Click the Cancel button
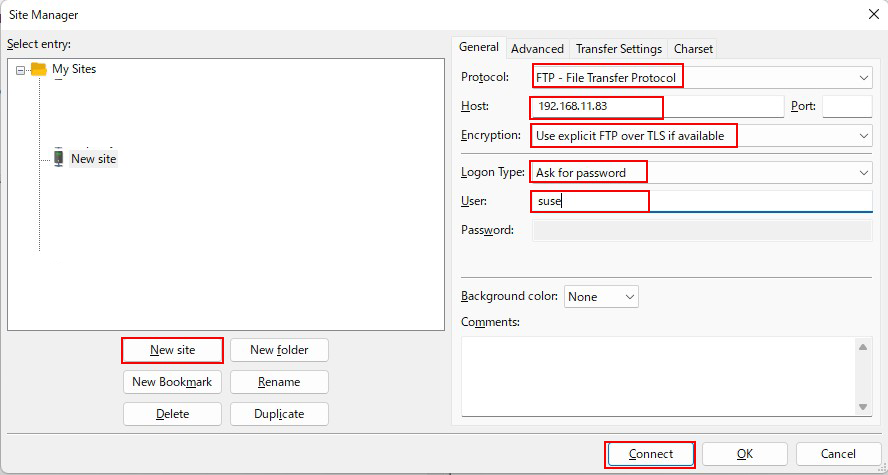888x475 pixels. click(x=838, y=454)
